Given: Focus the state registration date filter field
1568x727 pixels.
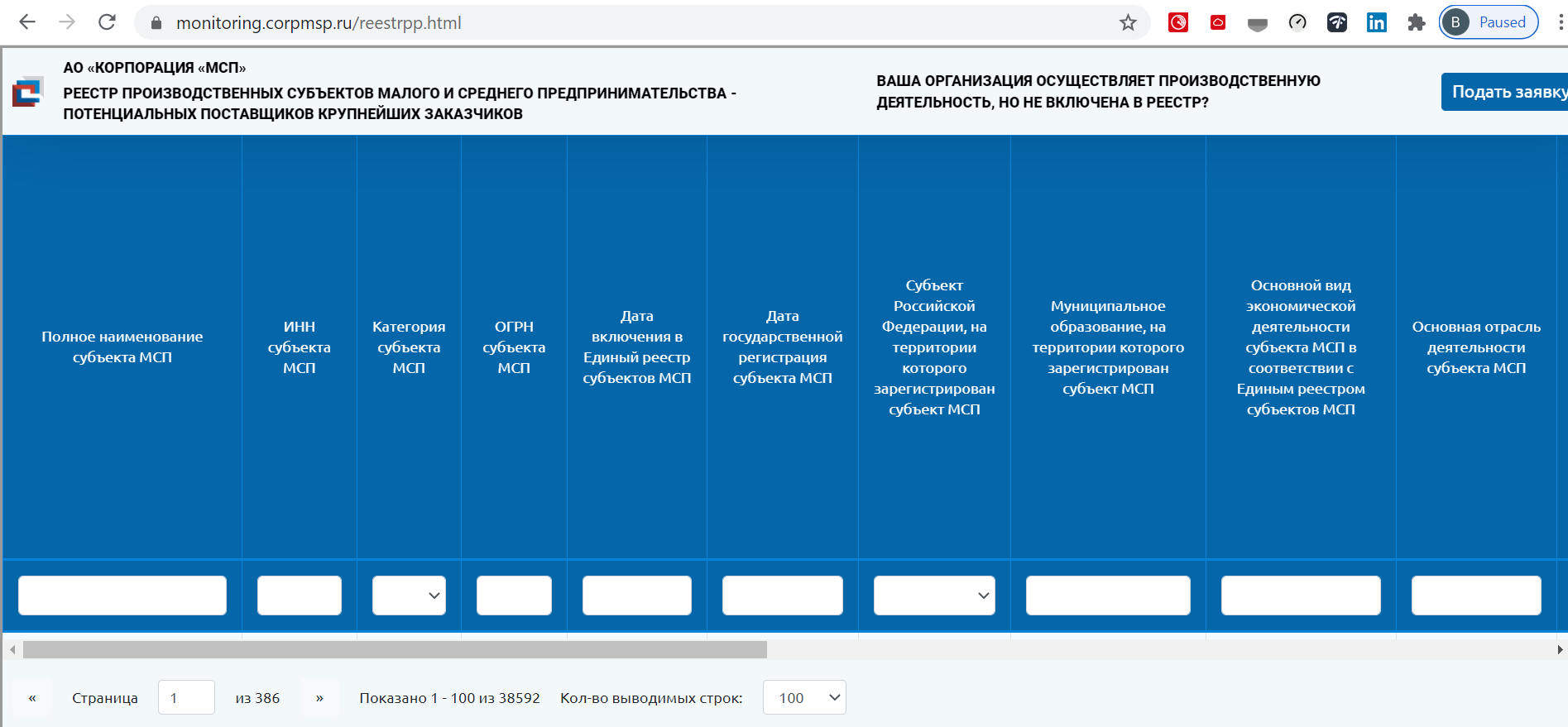Looking at the screenshot, I should point(783,595).
